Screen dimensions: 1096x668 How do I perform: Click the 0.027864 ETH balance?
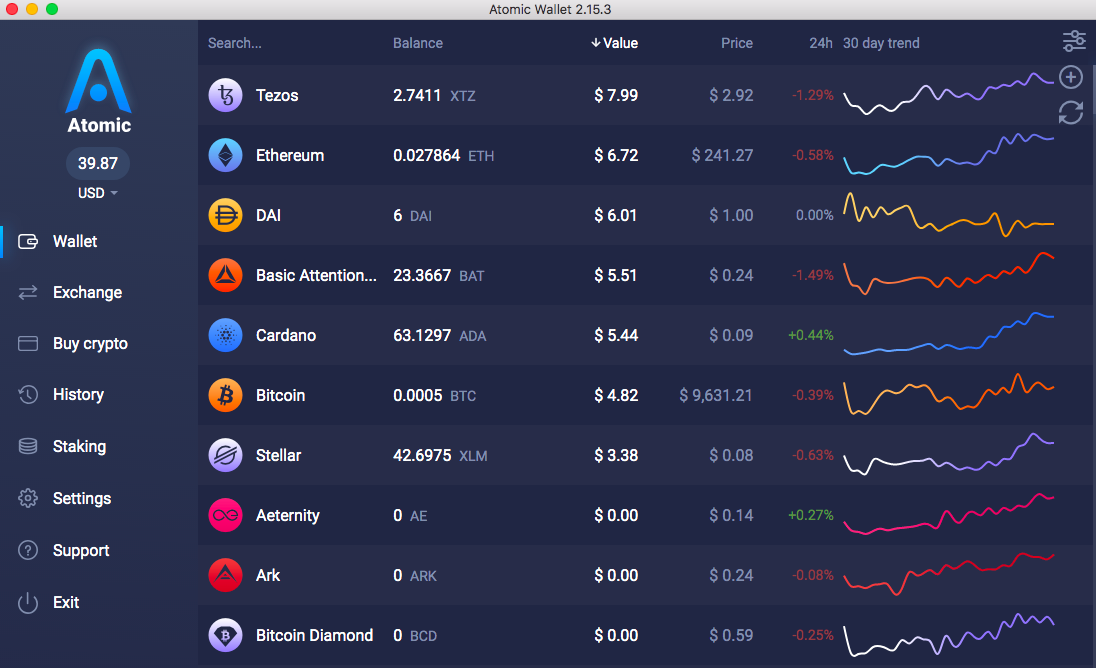tap(443, 156)
